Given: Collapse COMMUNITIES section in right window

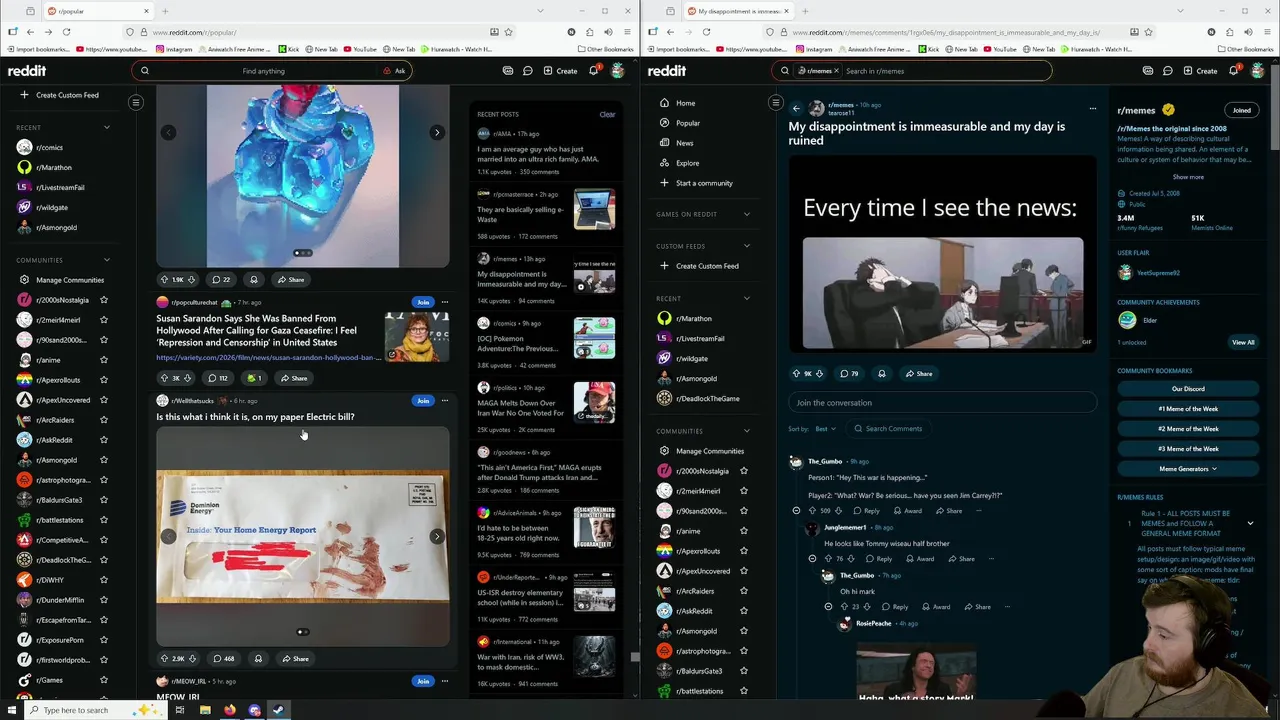Looking at the screenshot, I should coord(746,431).
